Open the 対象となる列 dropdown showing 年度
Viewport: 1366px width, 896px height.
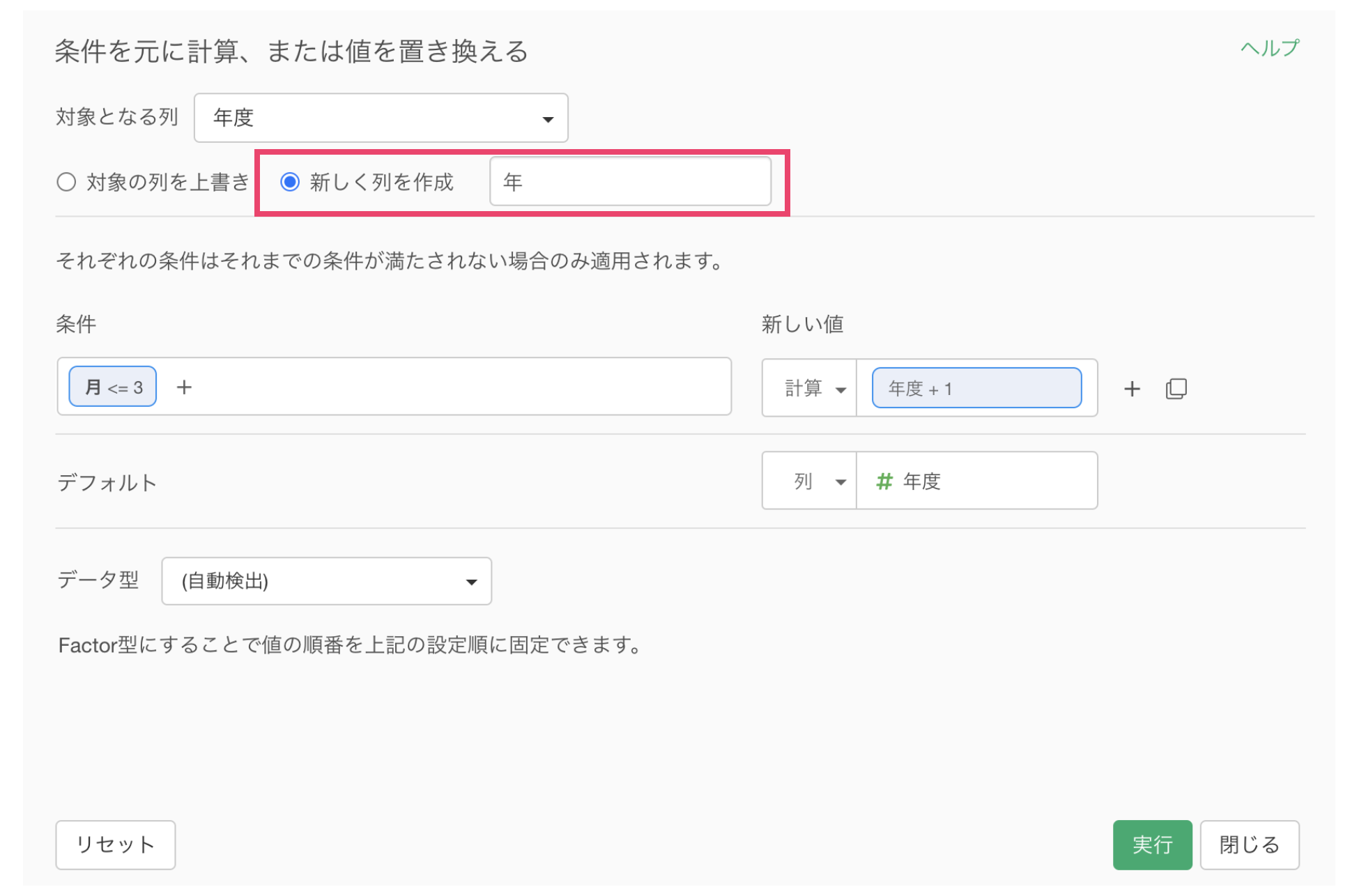tap(381, 118)
